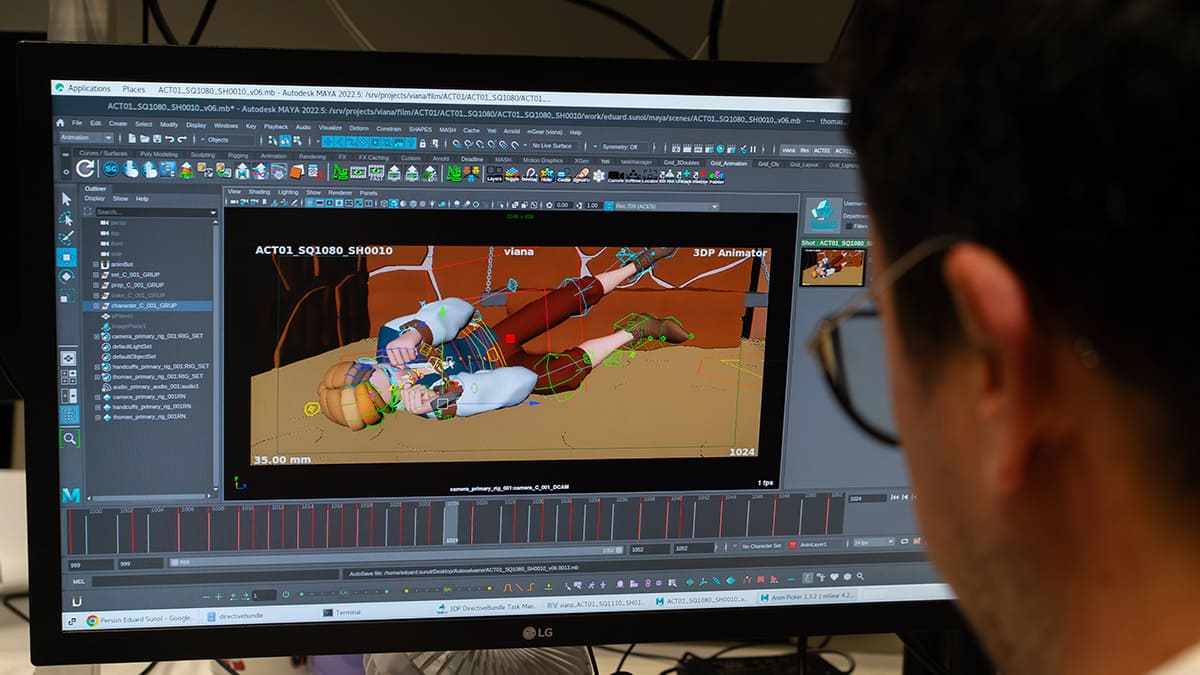
Task: Switch to the Rigging shelf tab
Action: [237, 155]
